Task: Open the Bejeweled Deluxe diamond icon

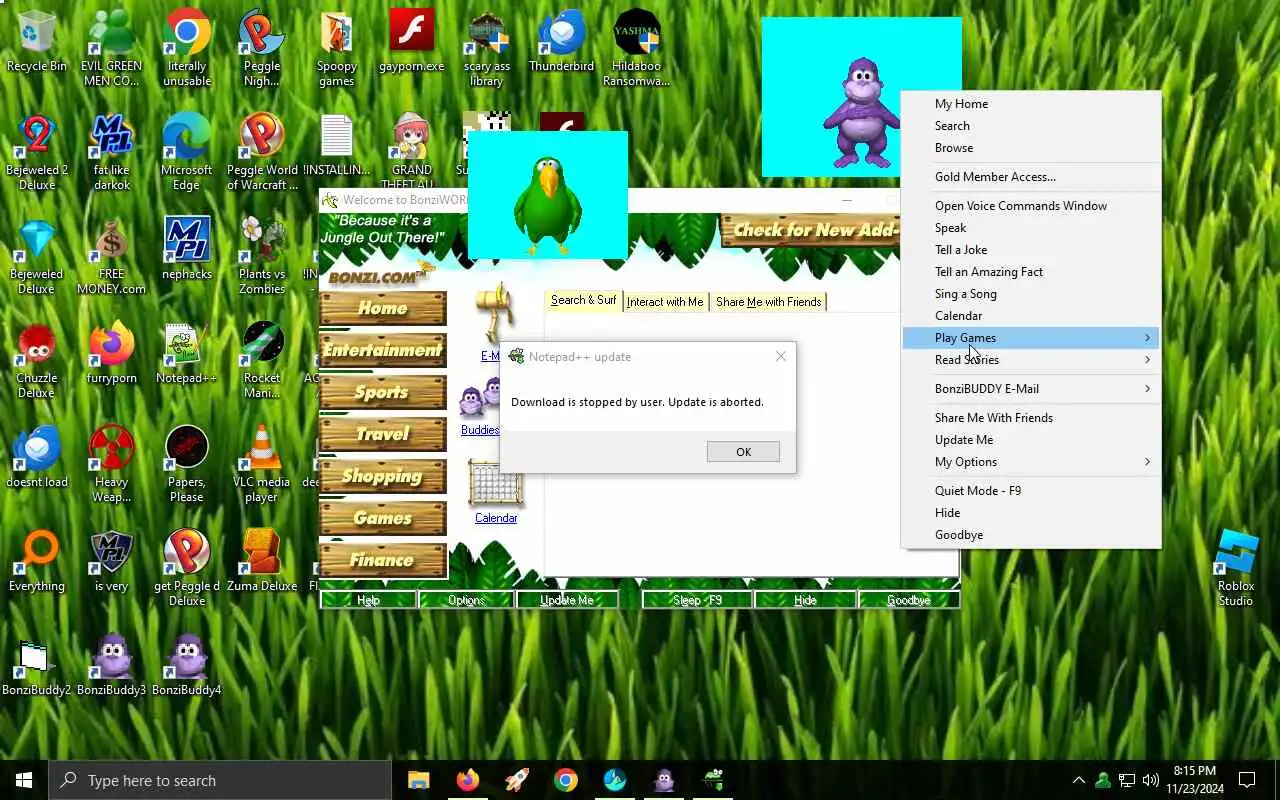Action: 37,256
